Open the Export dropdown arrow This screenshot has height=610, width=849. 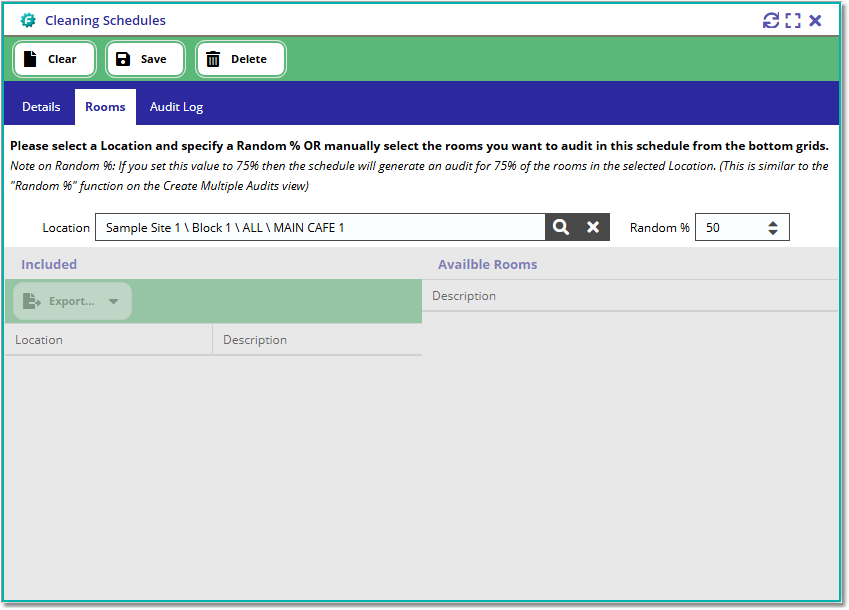pos(113,301)
